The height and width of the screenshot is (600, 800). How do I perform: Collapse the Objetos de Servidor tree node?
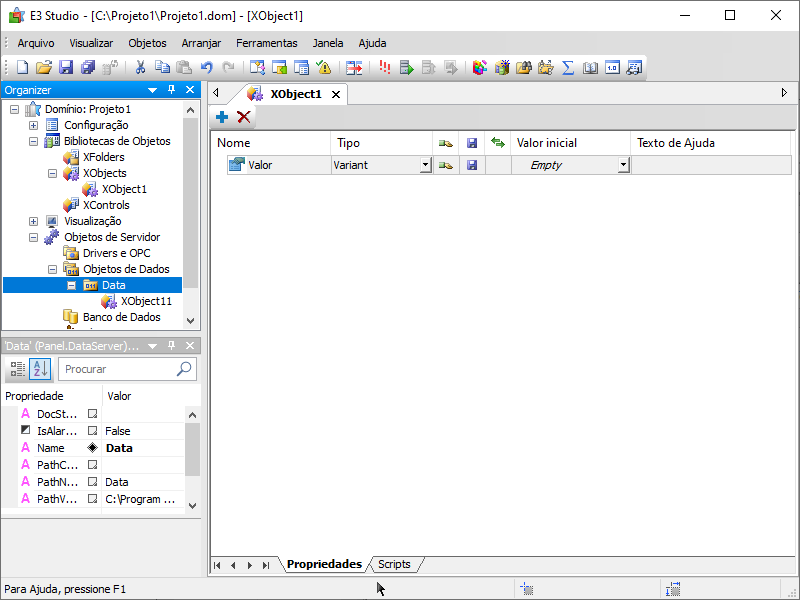34,237
